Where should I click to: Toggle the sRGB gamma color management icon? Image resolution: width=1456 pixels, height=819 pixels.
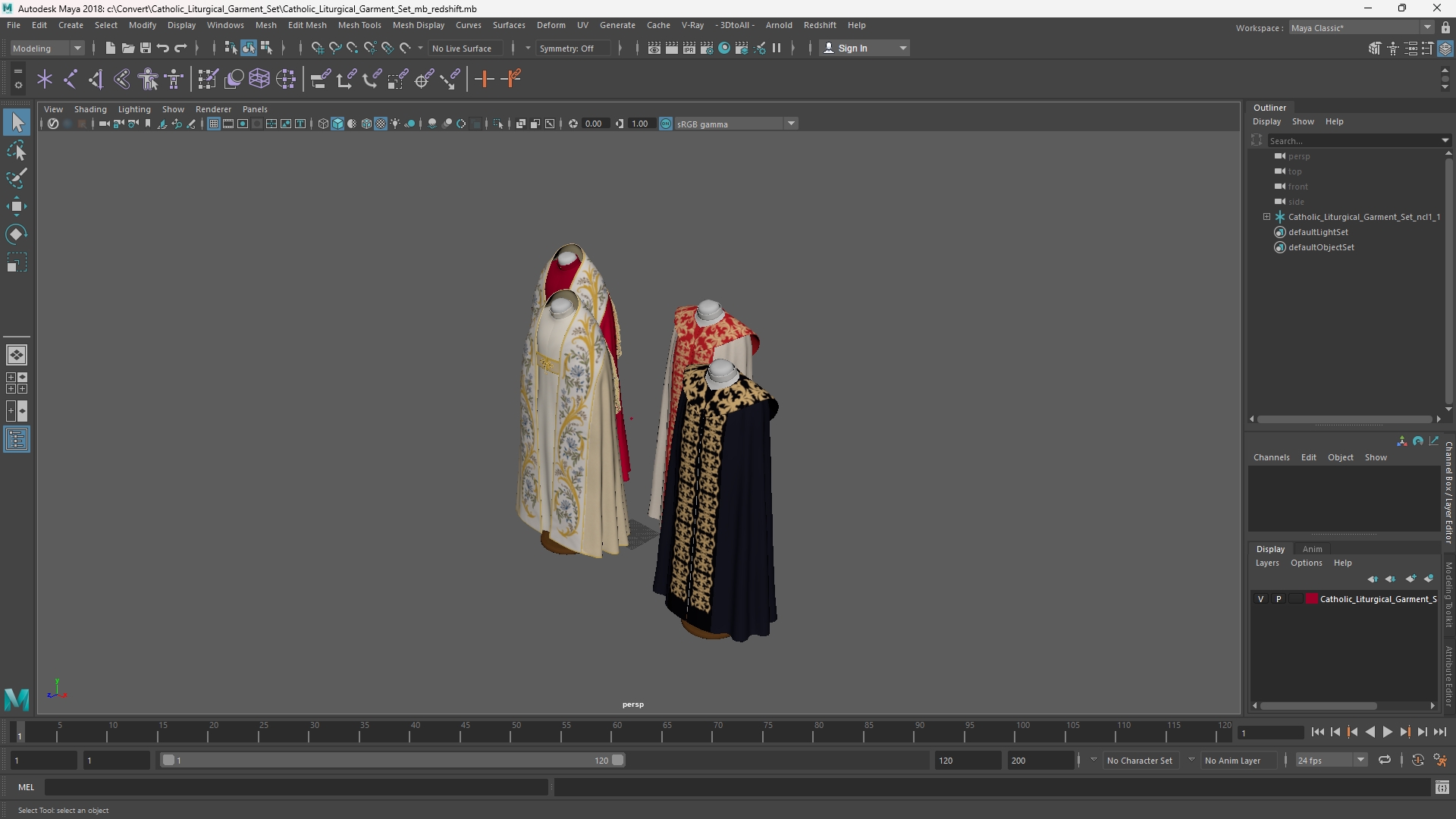[666, 124]
